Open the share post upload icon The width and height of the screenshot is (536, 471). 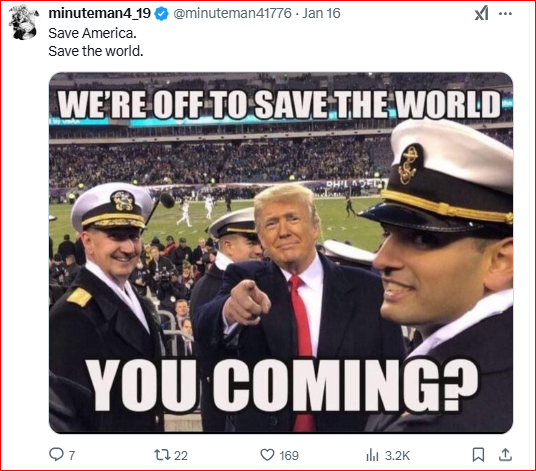[505, 455]
